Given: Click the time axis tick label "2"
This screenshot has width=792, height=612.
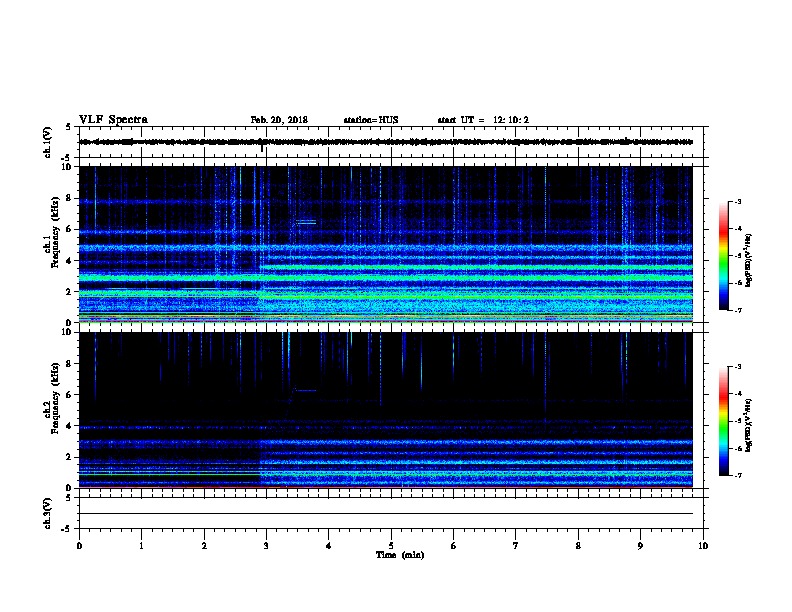Looking at the screenshot, I should coord(204,545).
